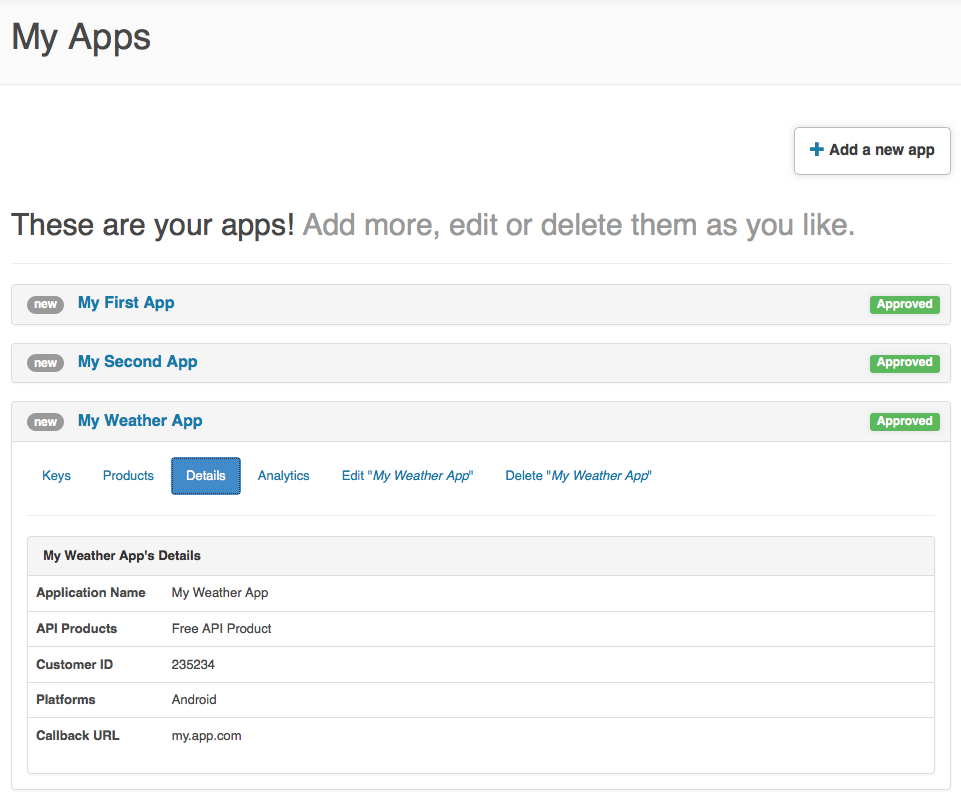Switch to the Keys tab
Viewport: 961px width, 799px height.
(x=56, y=476)
